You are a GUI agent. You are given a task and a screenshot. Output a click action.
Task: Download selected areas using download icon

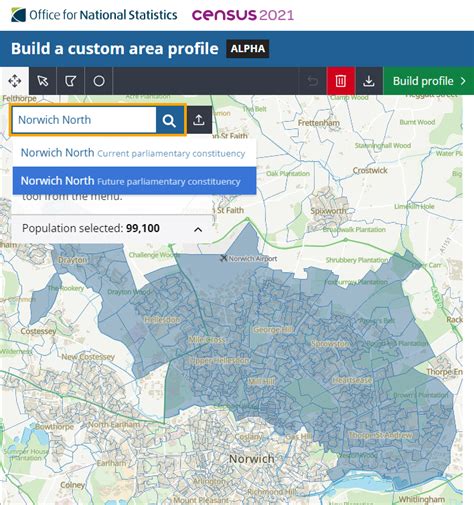369,81
